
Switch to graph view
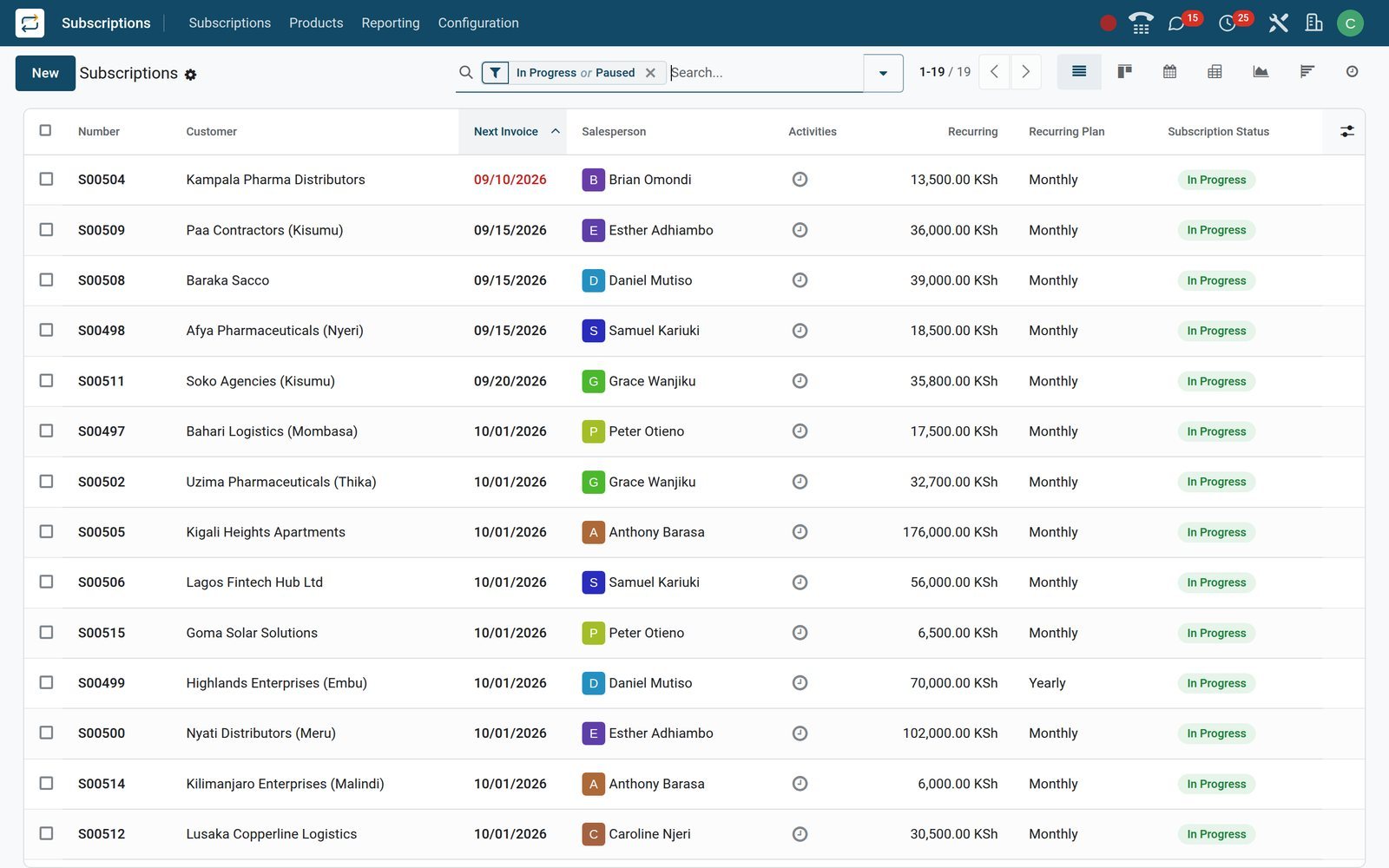pos(1261,72)
